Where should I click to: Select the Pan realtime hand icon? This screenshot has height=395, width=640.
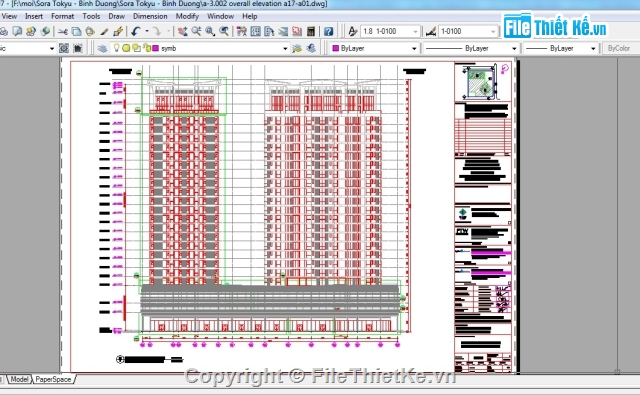click(x=182, y=31)
